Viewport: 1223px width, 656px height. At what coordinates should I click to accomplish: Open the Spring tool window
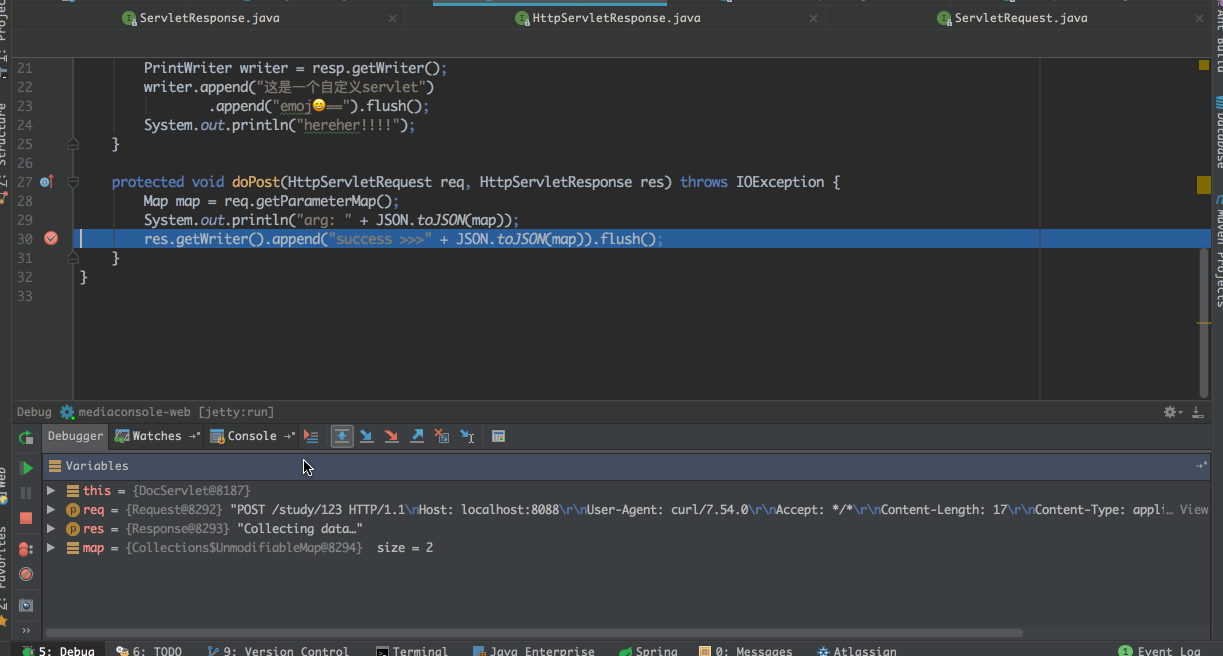pyautogui.click(x=647, y=650)
